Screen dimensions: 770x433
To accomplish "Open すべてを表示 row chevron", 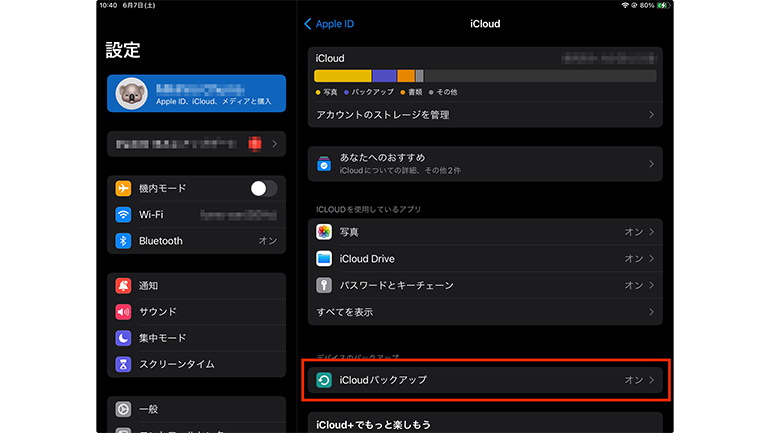I will tap(652, 312).
